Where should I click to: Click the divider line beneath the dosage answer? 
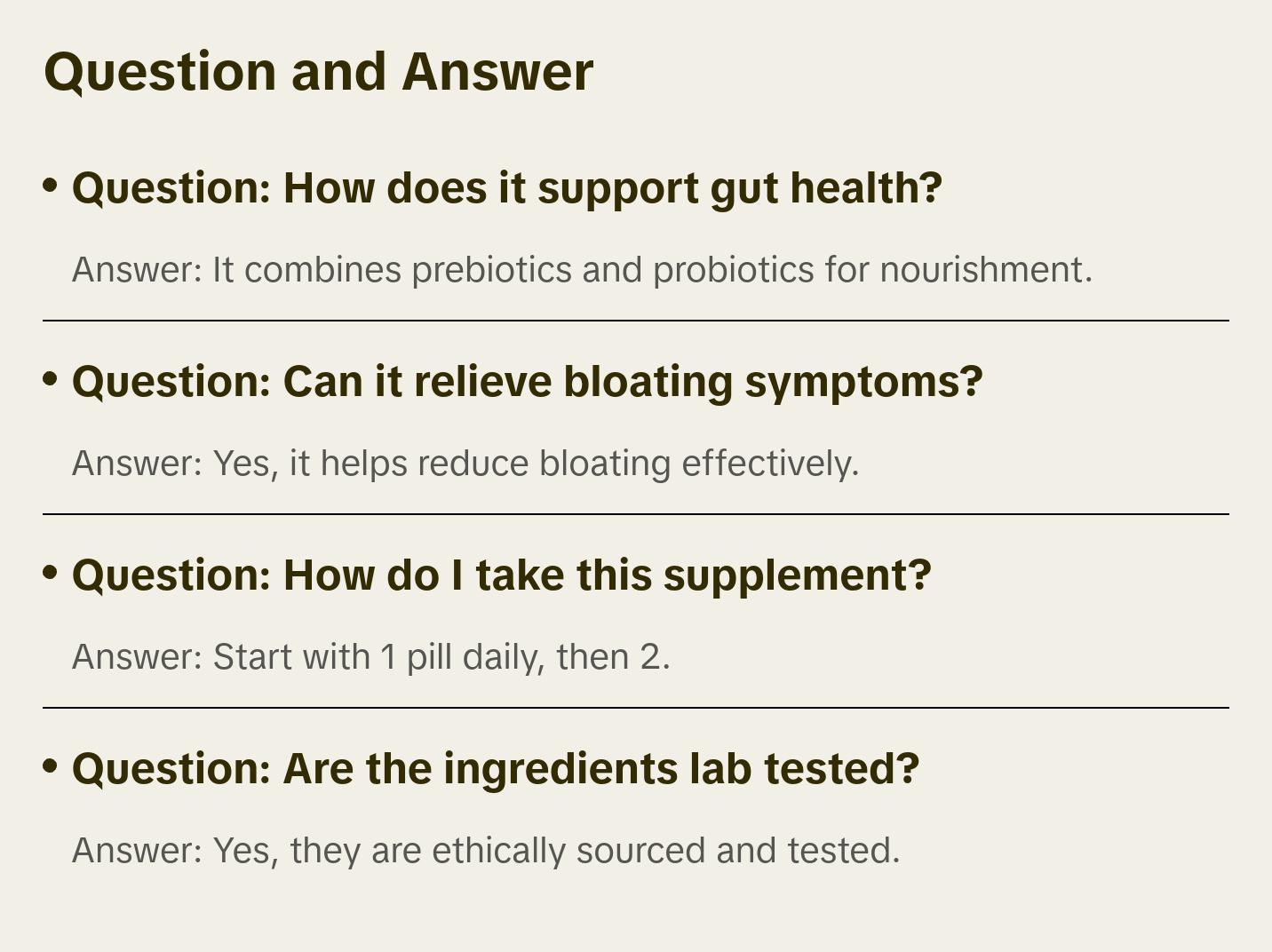point(636,708)
